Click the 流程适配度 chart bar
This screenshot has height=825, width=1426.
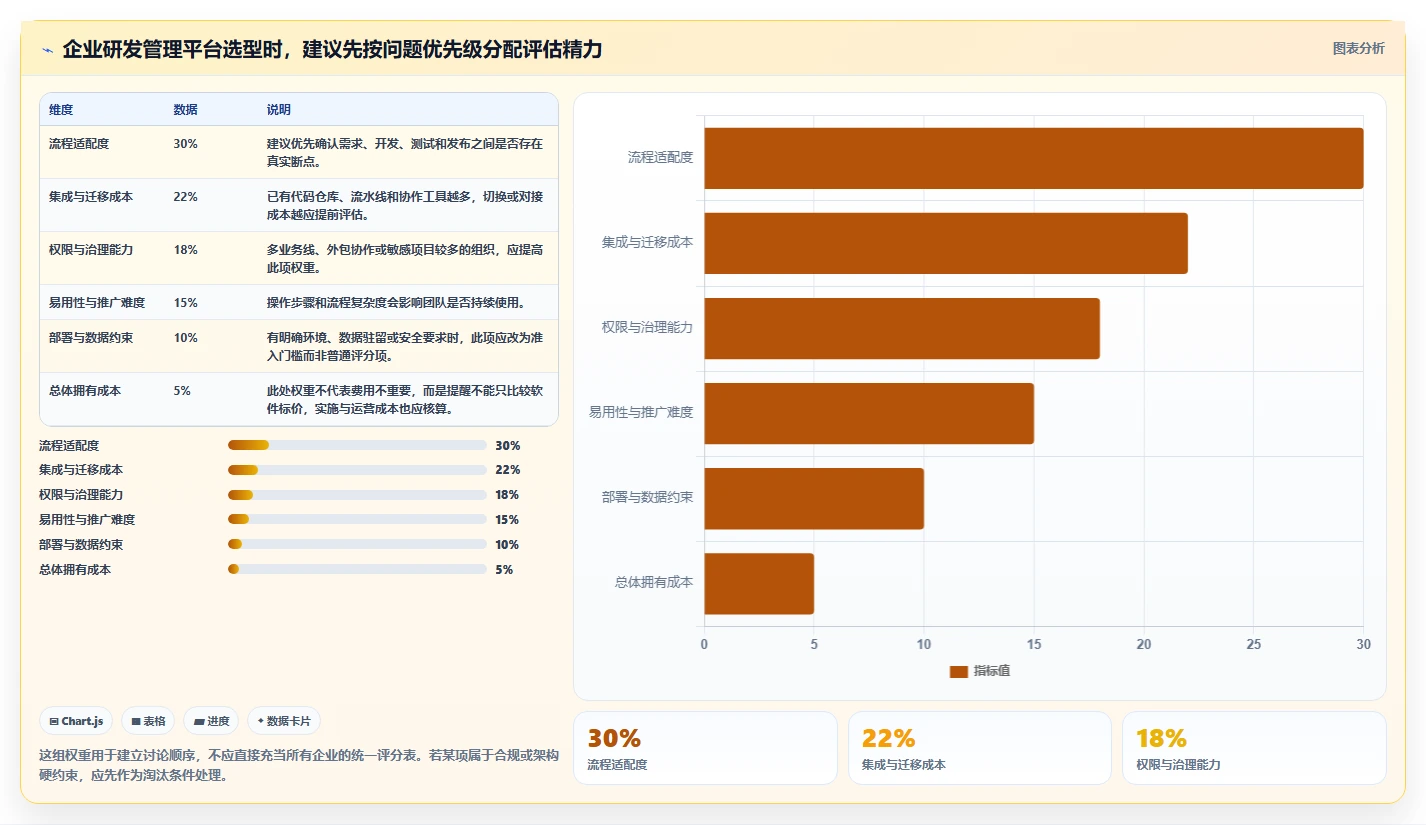click(x=1034, y=158)
